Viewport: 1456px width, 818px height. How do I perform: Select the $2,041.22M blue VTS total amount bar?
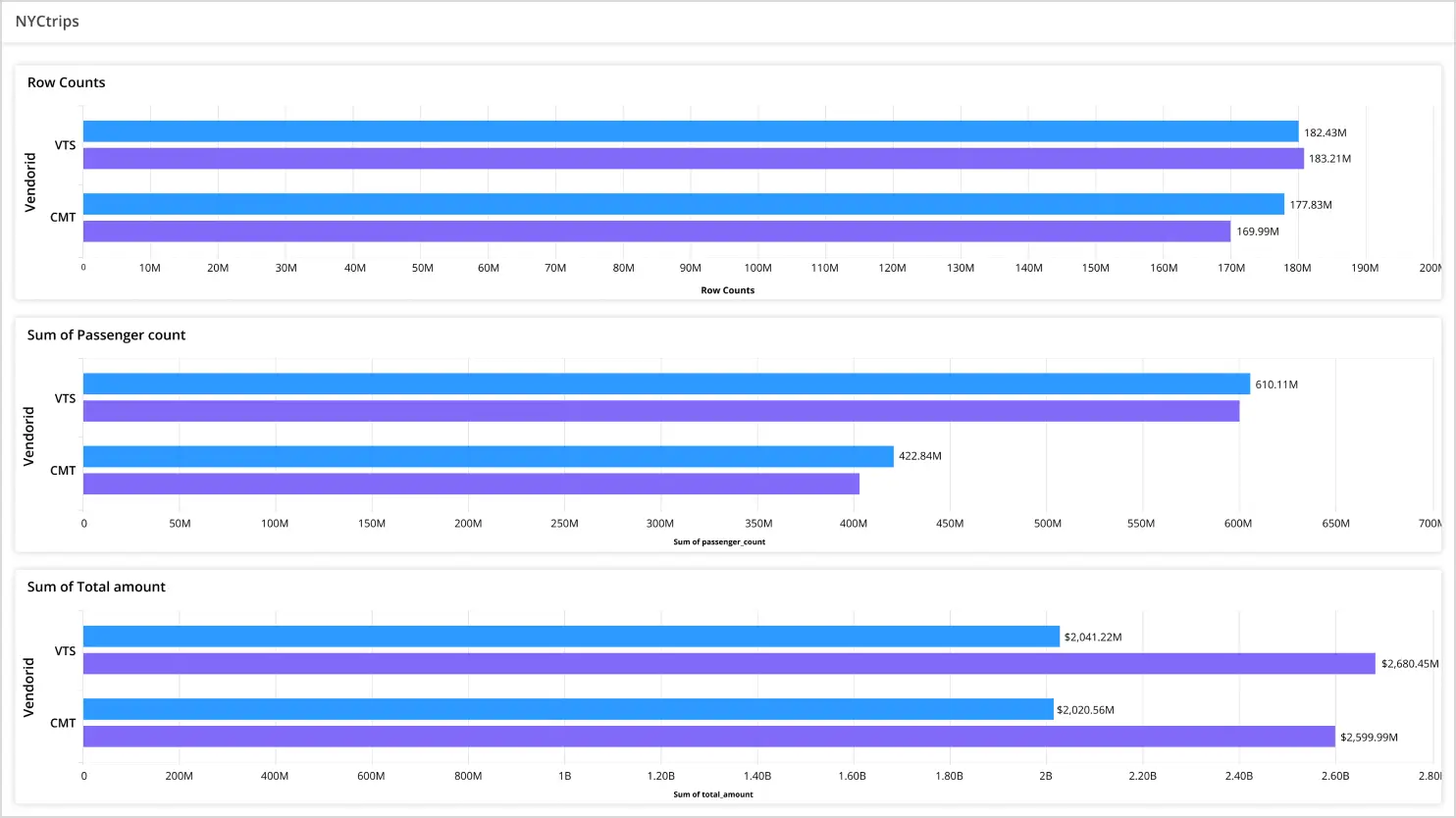[571, 637]
